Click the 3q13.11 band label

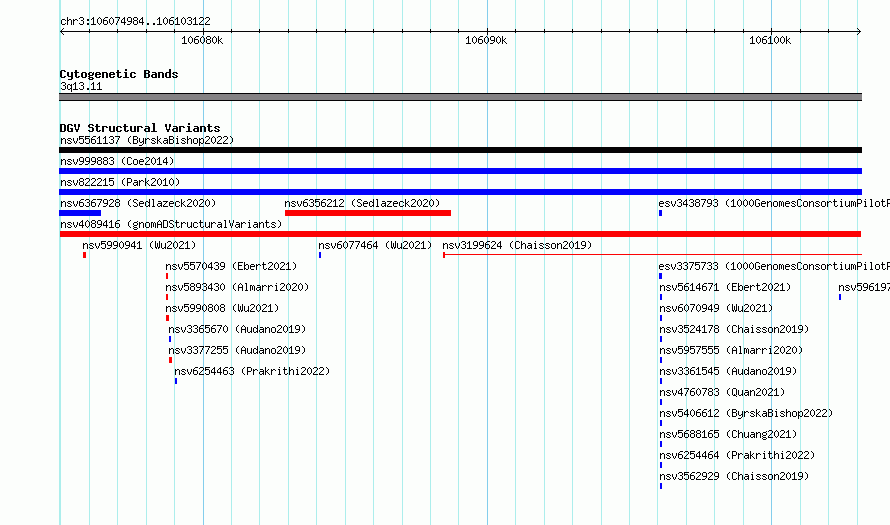81,86
